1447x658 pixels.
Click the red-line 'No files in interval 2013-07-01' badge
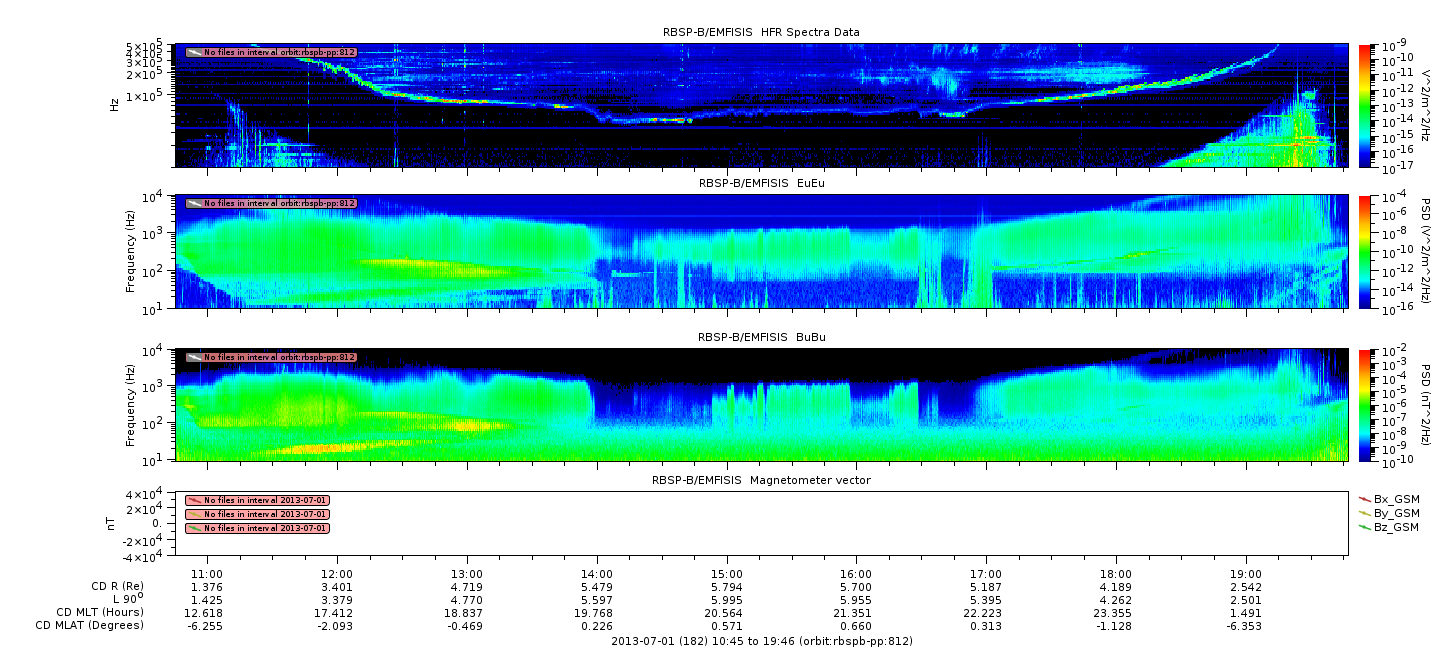257,500
